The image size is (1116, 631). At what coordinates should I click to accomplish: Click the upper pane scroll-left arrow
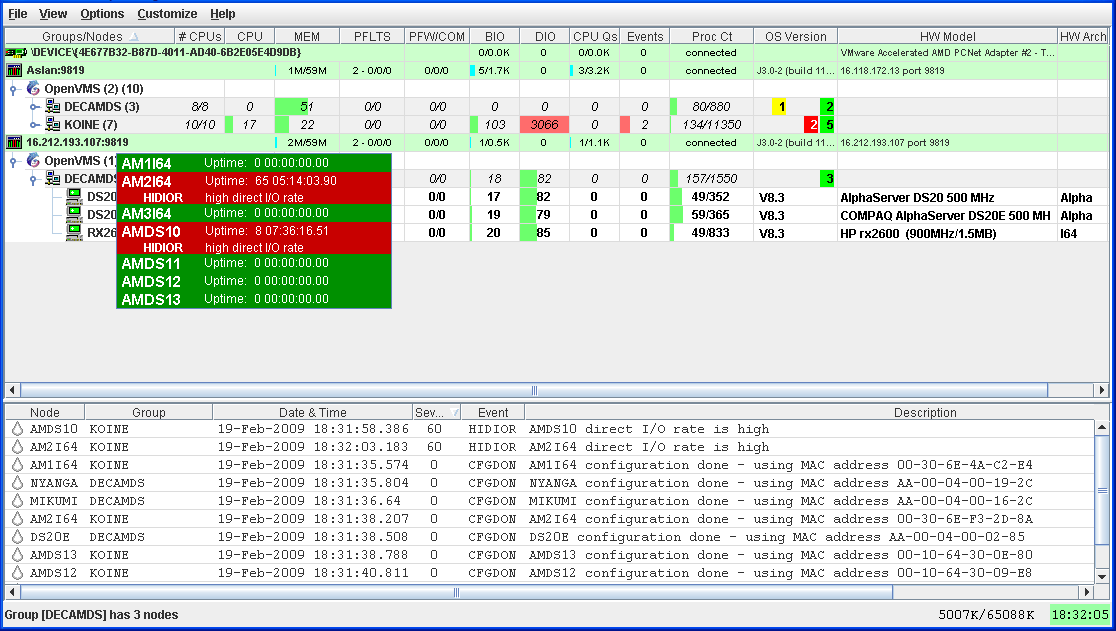point(12,390)
